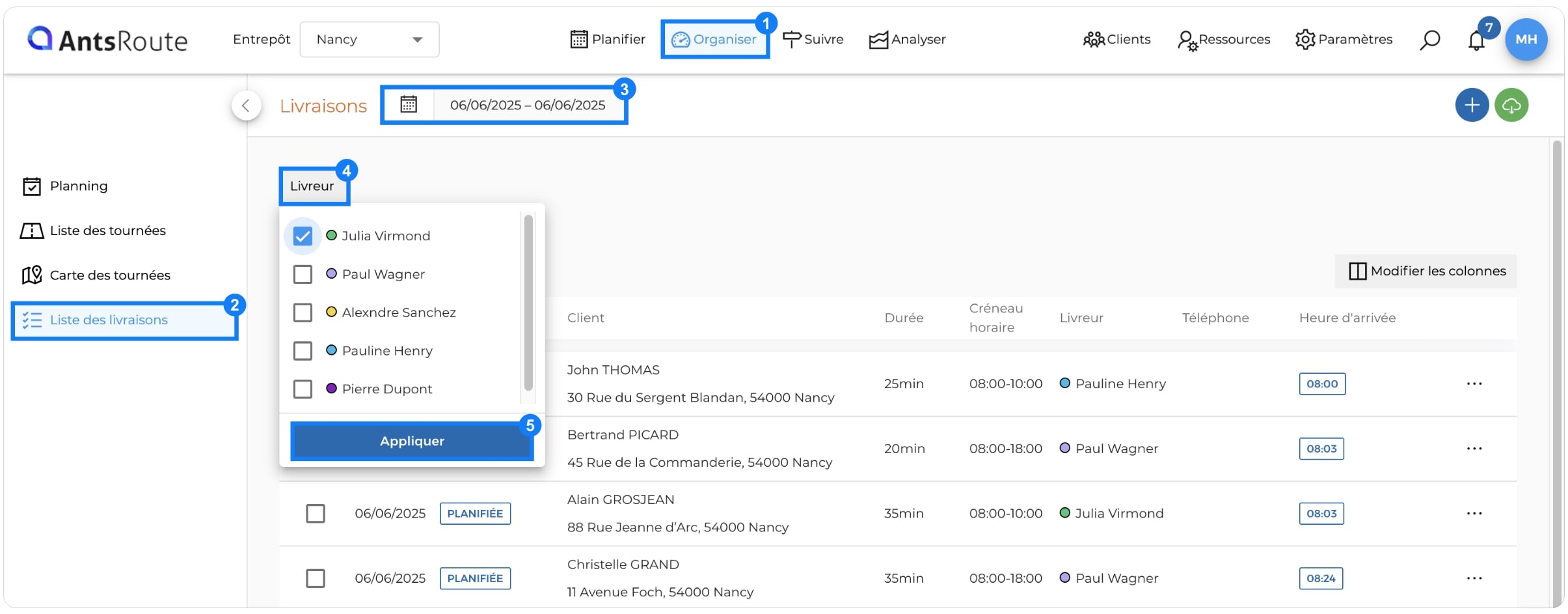Open the options menu for Bertrand PICARD row
The width and height of the screenshot is (1568, 614).
click(x=1474, y=449)
